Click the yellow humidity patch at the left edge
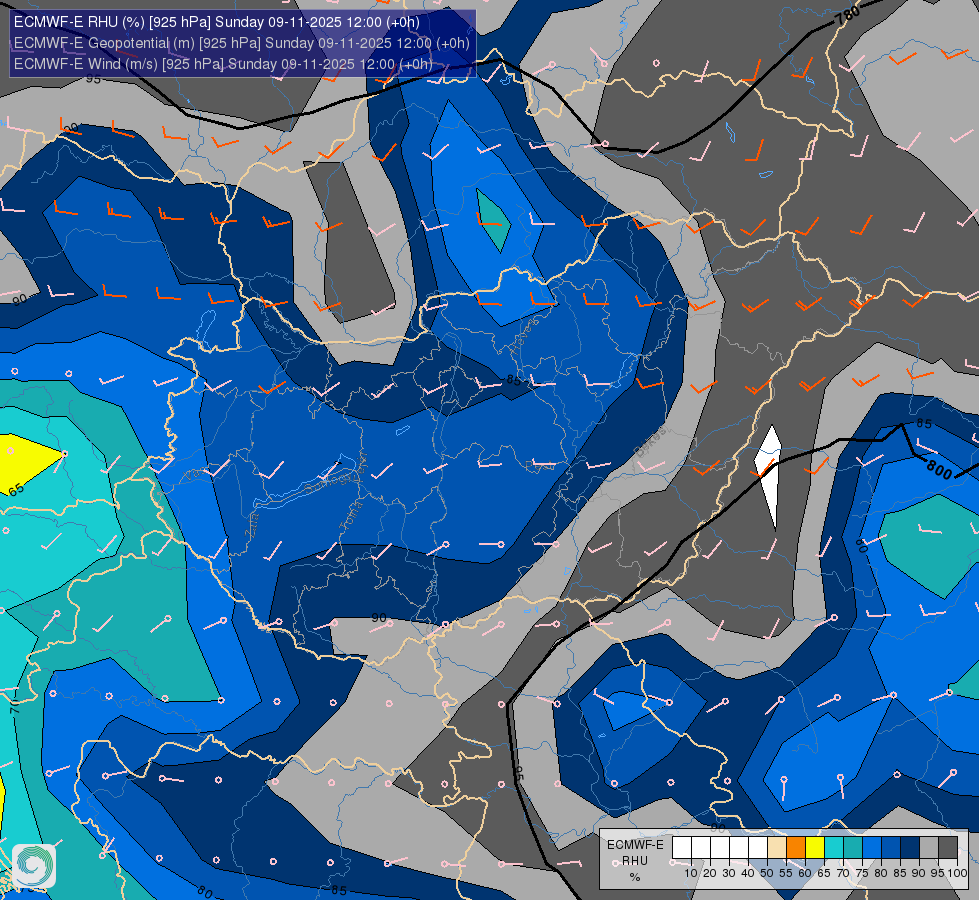Screen dimensions: 979x900 (x=28, y=463)
